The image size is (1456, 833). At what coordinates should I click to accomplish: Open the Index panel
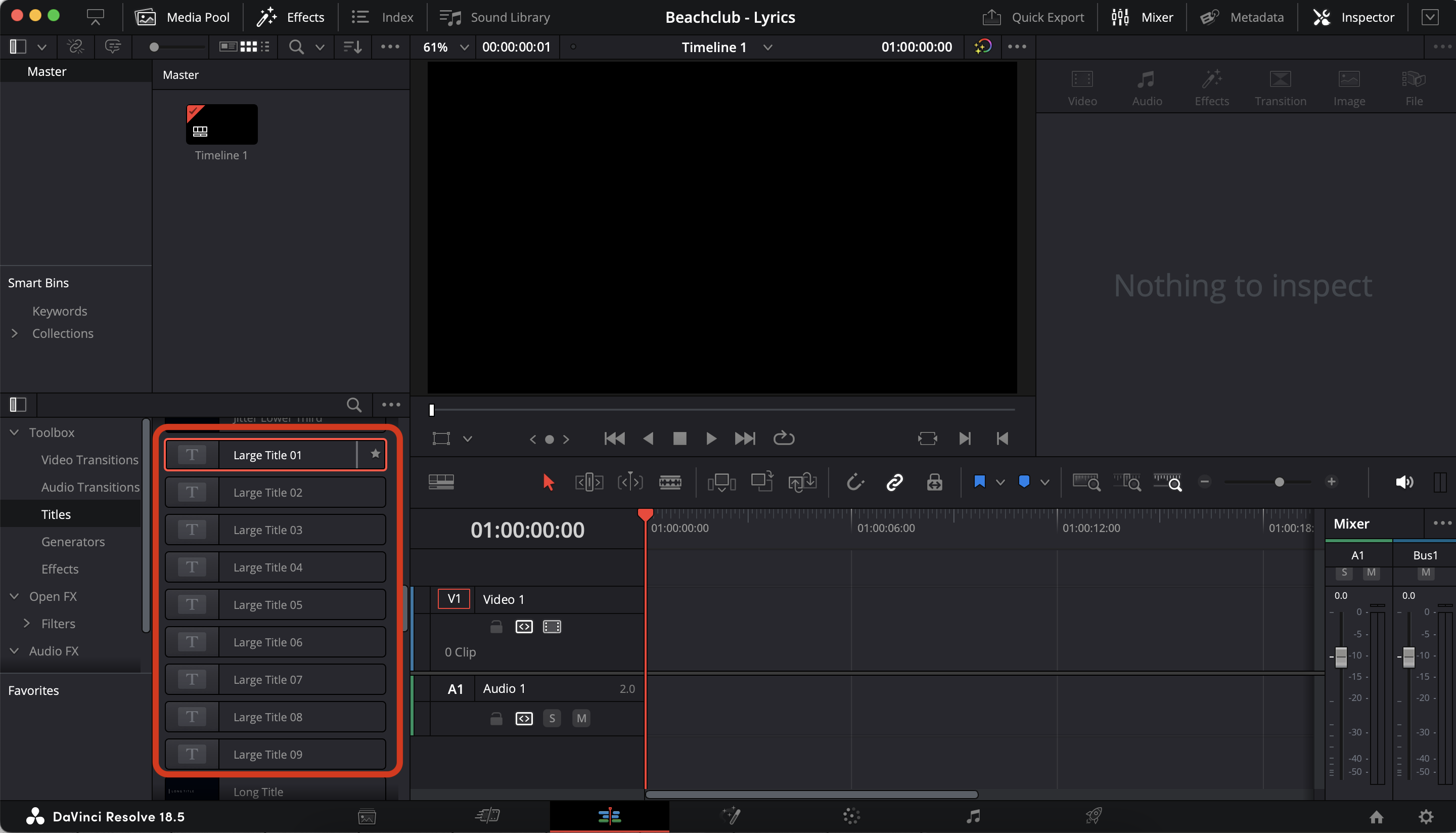click(x=382, y=17)
